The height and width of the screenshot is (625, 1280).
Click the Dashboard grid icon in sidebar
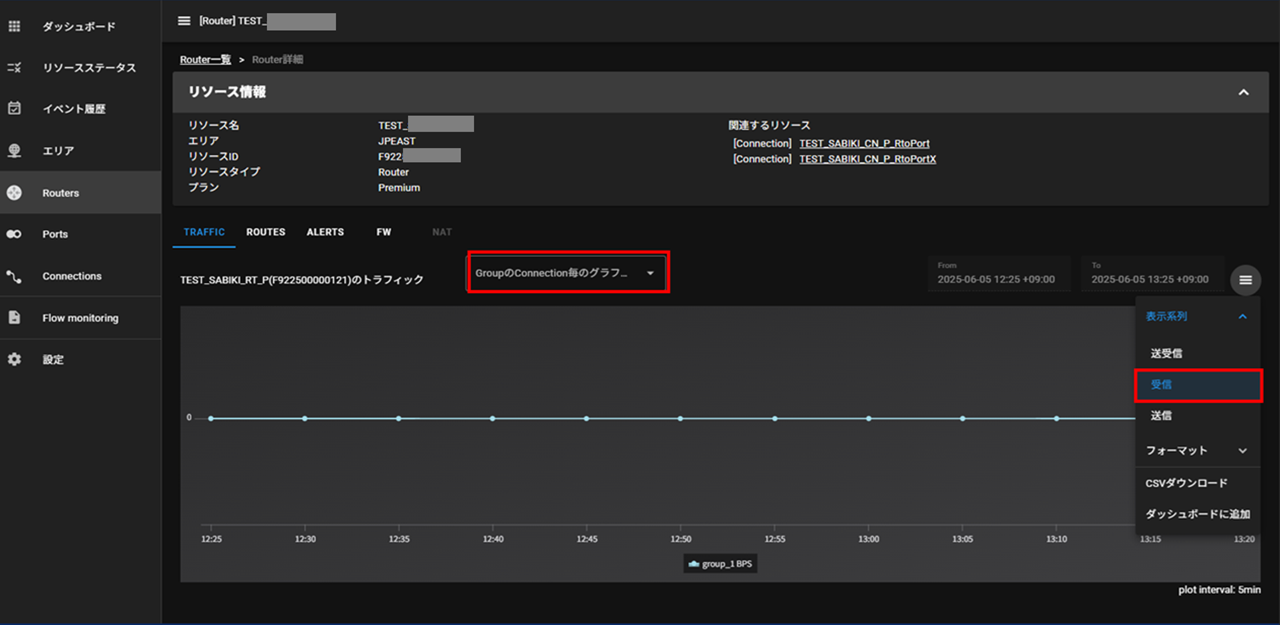14,26
